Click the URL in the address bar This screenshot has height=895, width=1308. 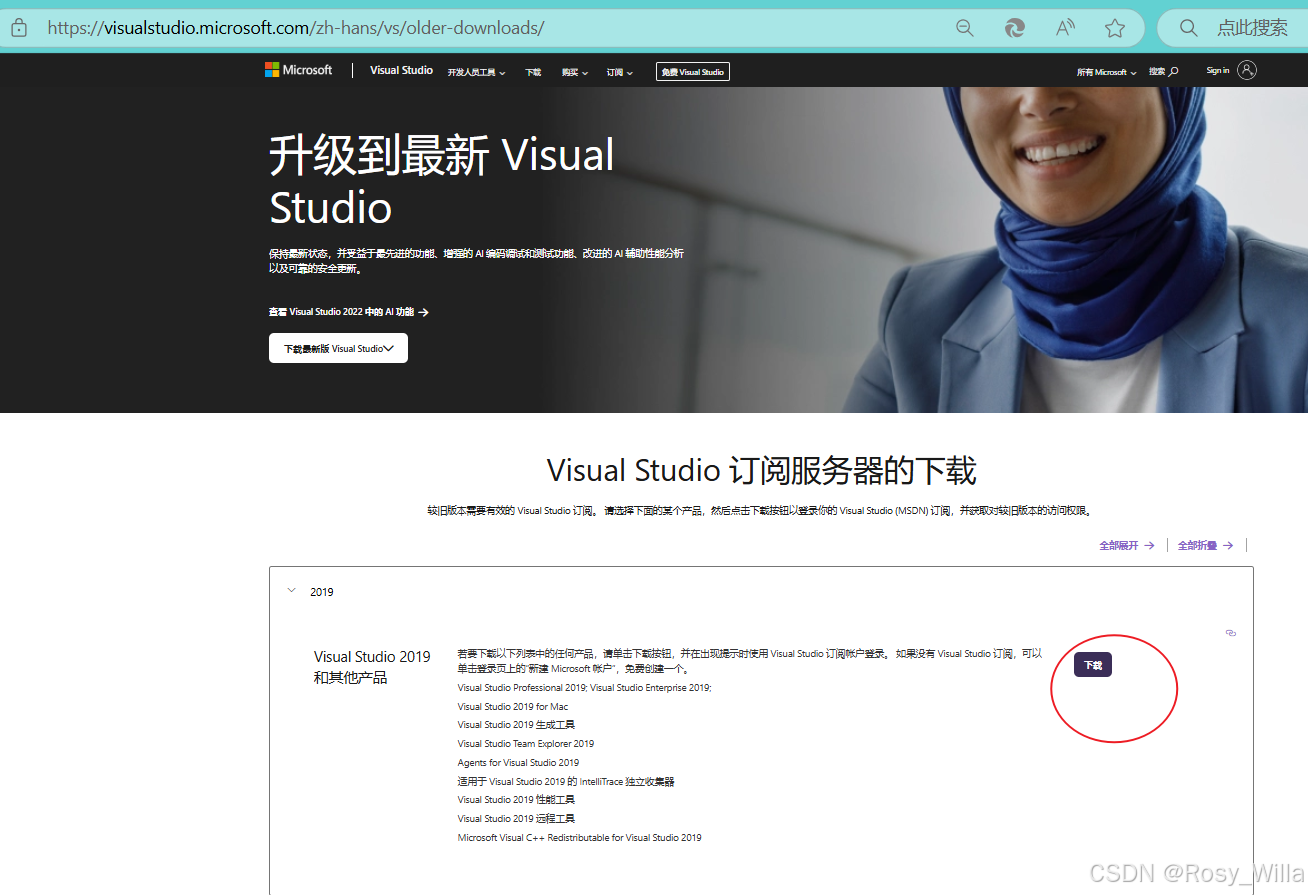(296, 28)
